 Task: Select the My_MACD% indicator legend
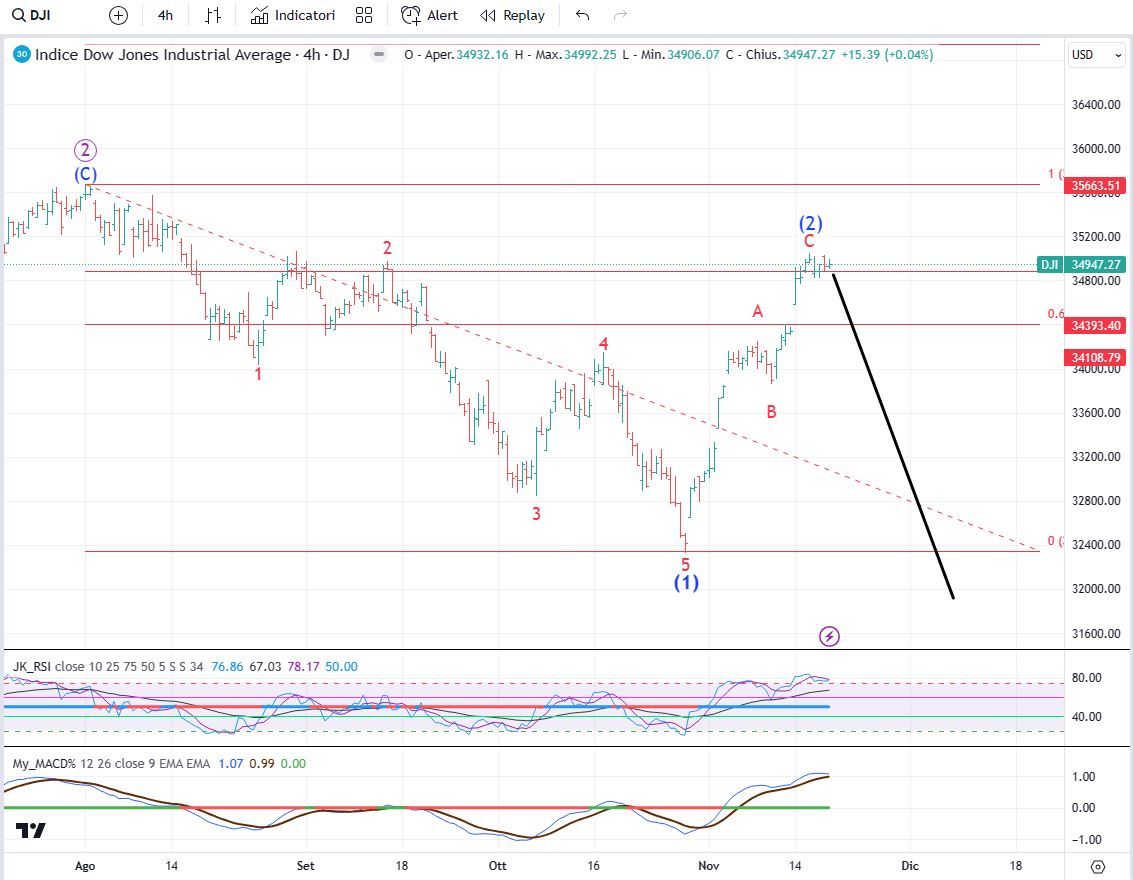[x=111, y=764]
